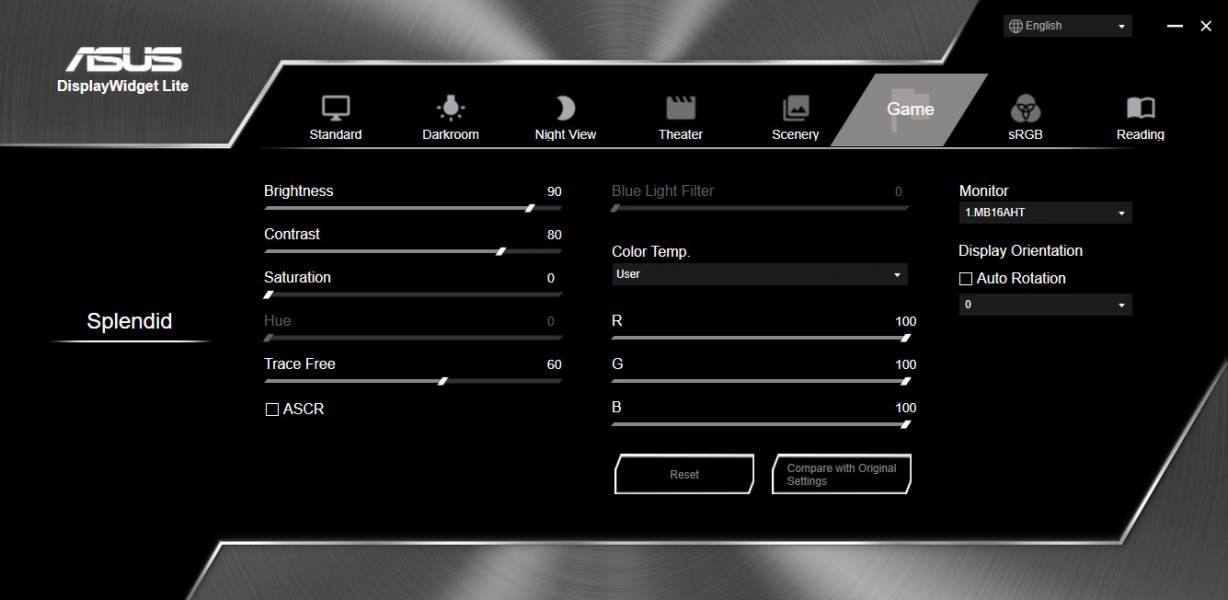Open the English language dropdown

[1068, 26]
